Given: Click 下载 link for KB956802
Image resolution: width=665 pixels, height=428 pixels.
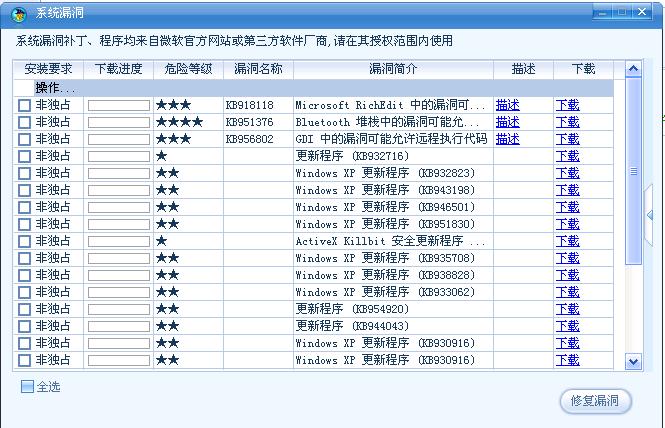Looking at the screenshot, I should [x=567, y=139].
